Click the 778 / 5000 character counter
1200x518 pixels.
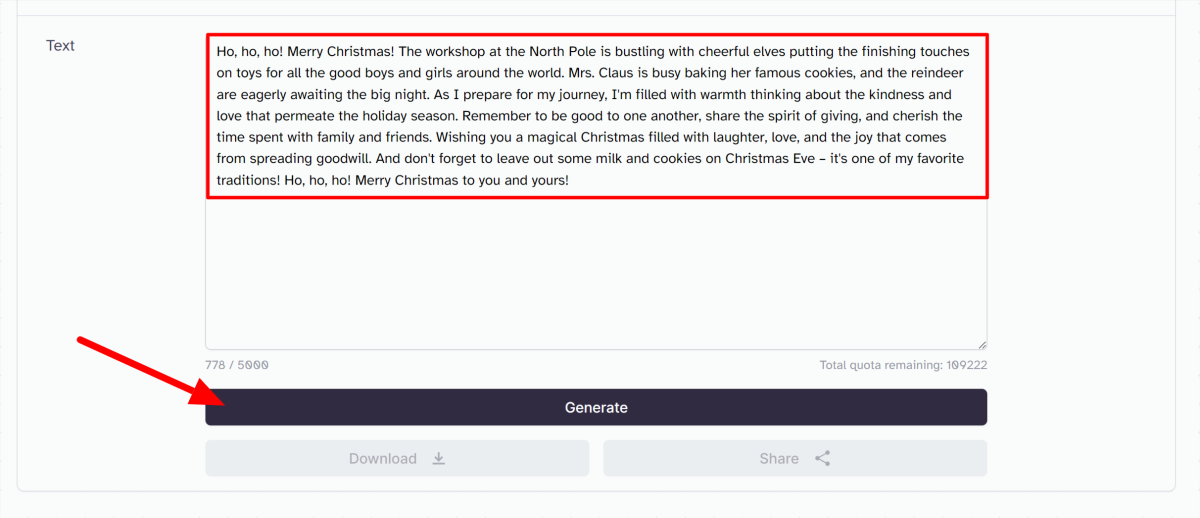(237, 366)
